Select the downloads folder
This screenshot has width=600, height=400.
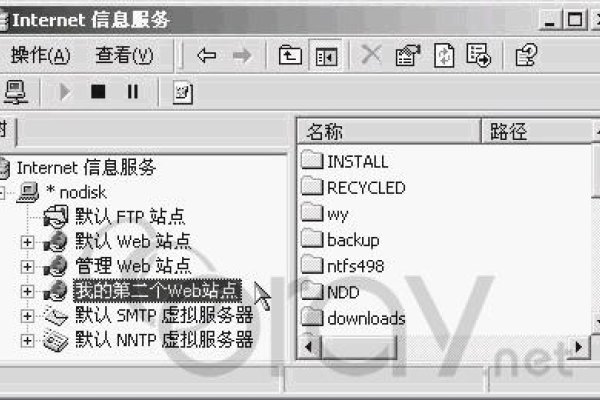point(366,318)
